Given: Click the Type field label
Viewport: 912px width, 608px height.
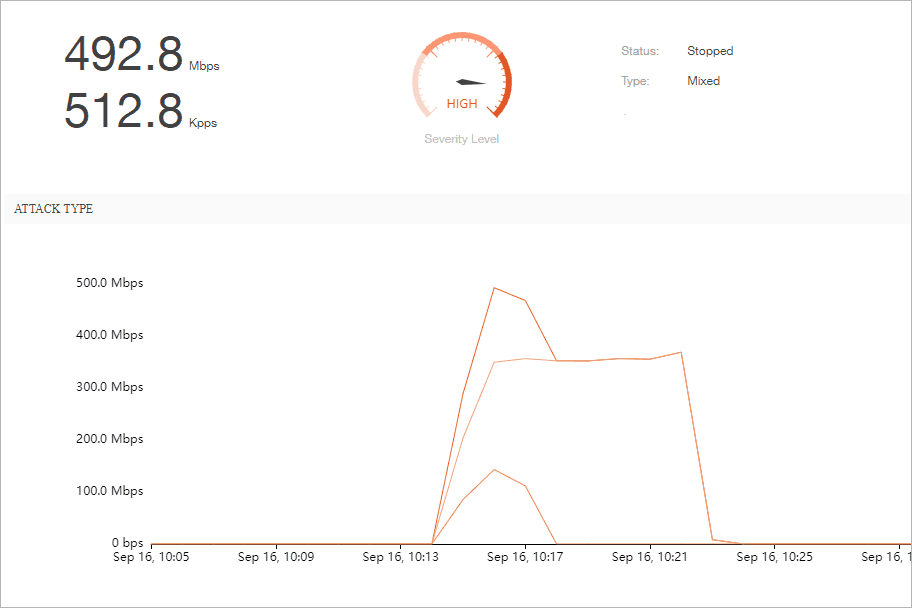Looking at the screenshot, I should [x=634, y=81].
